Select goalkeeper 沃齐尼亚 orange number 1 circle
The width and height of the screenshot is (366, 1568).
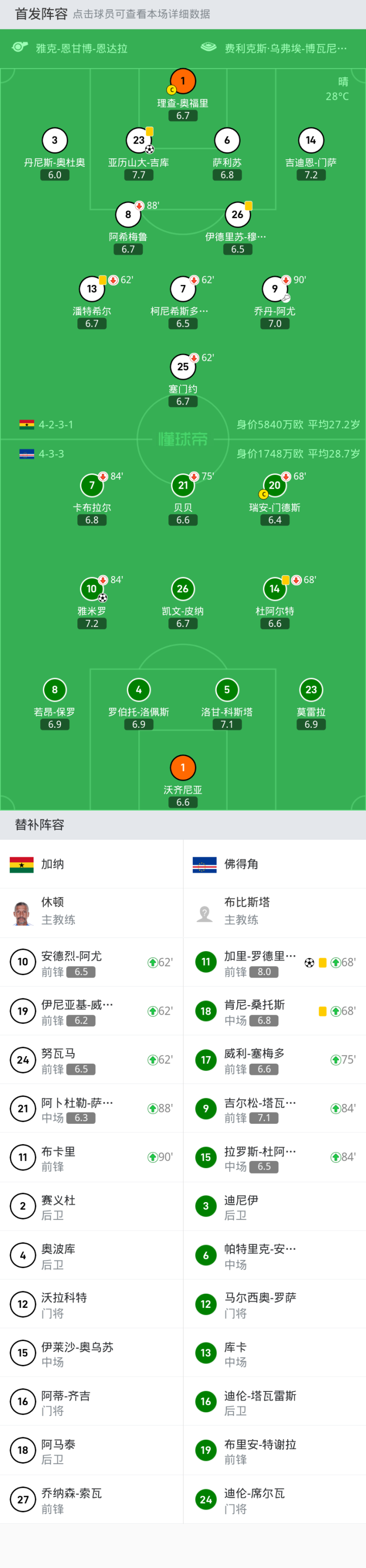click(x=183, y=767)
